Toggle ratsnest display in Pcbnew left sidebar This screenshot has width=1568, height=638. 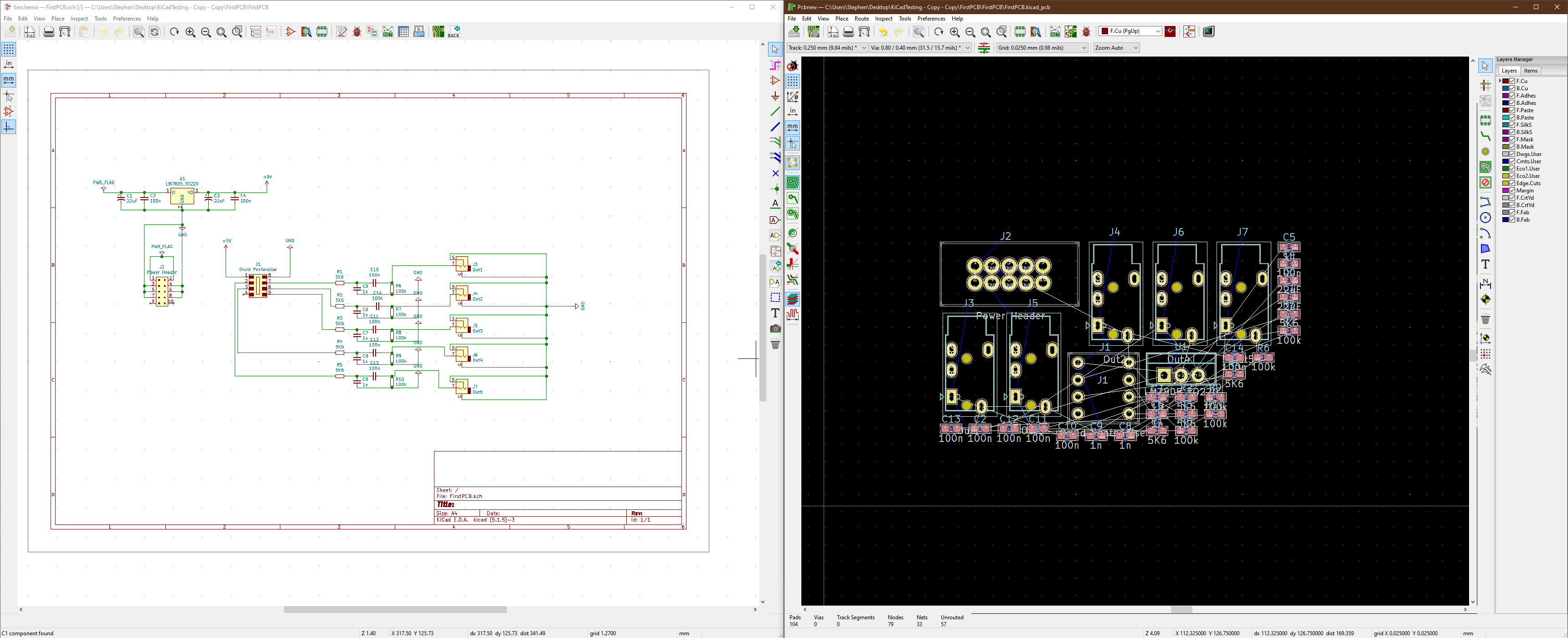793,162
